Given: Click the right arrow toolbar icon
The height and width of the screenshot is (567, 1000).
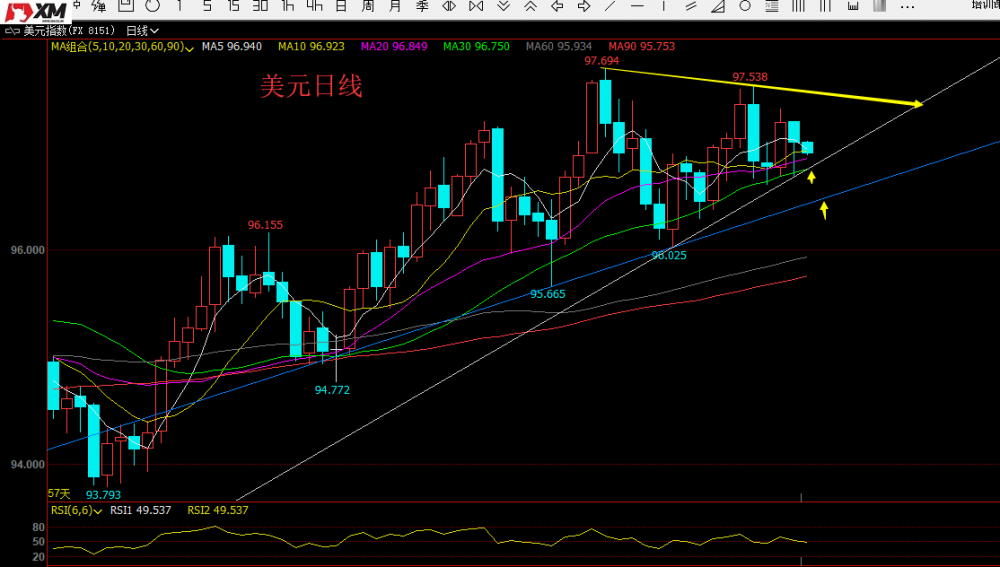Looking at the screenshot, I should pyautogui.click(x=584, y=6).
